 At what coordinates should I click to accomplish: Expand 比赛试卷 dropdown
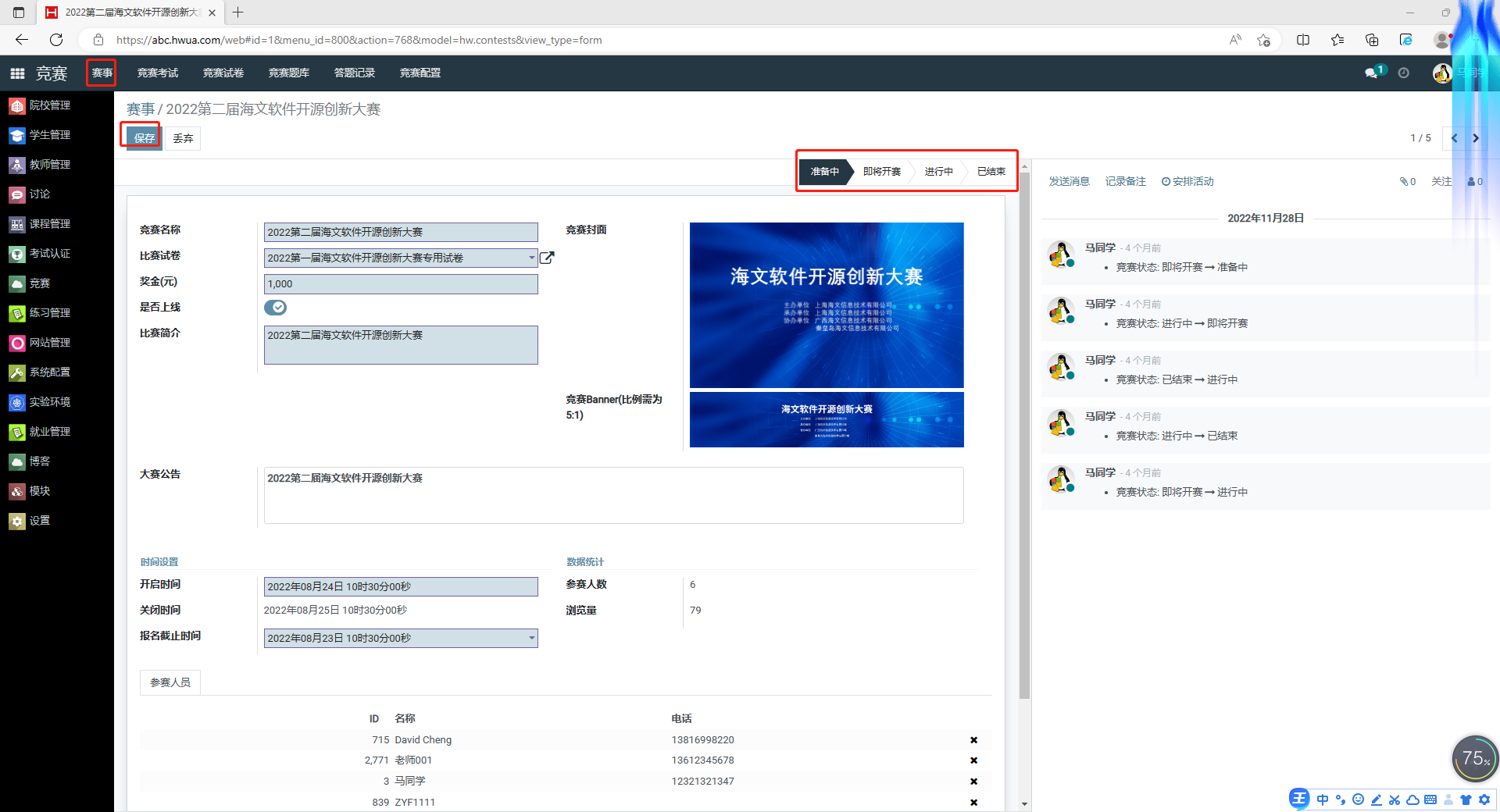point(532,258)
